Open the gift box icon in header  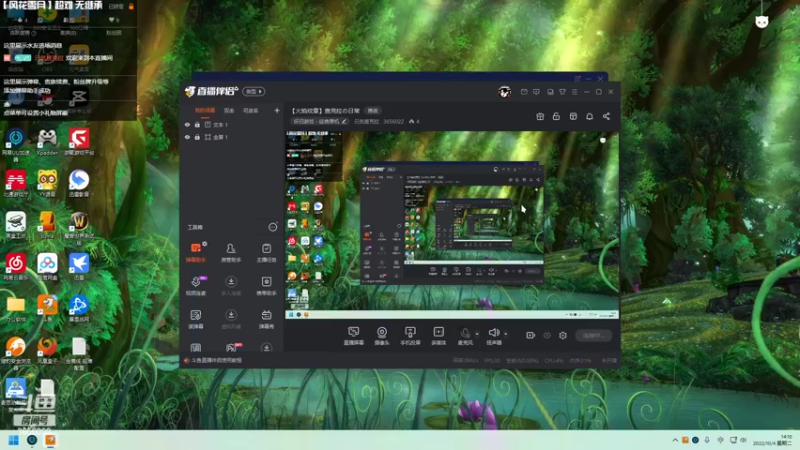540,116
